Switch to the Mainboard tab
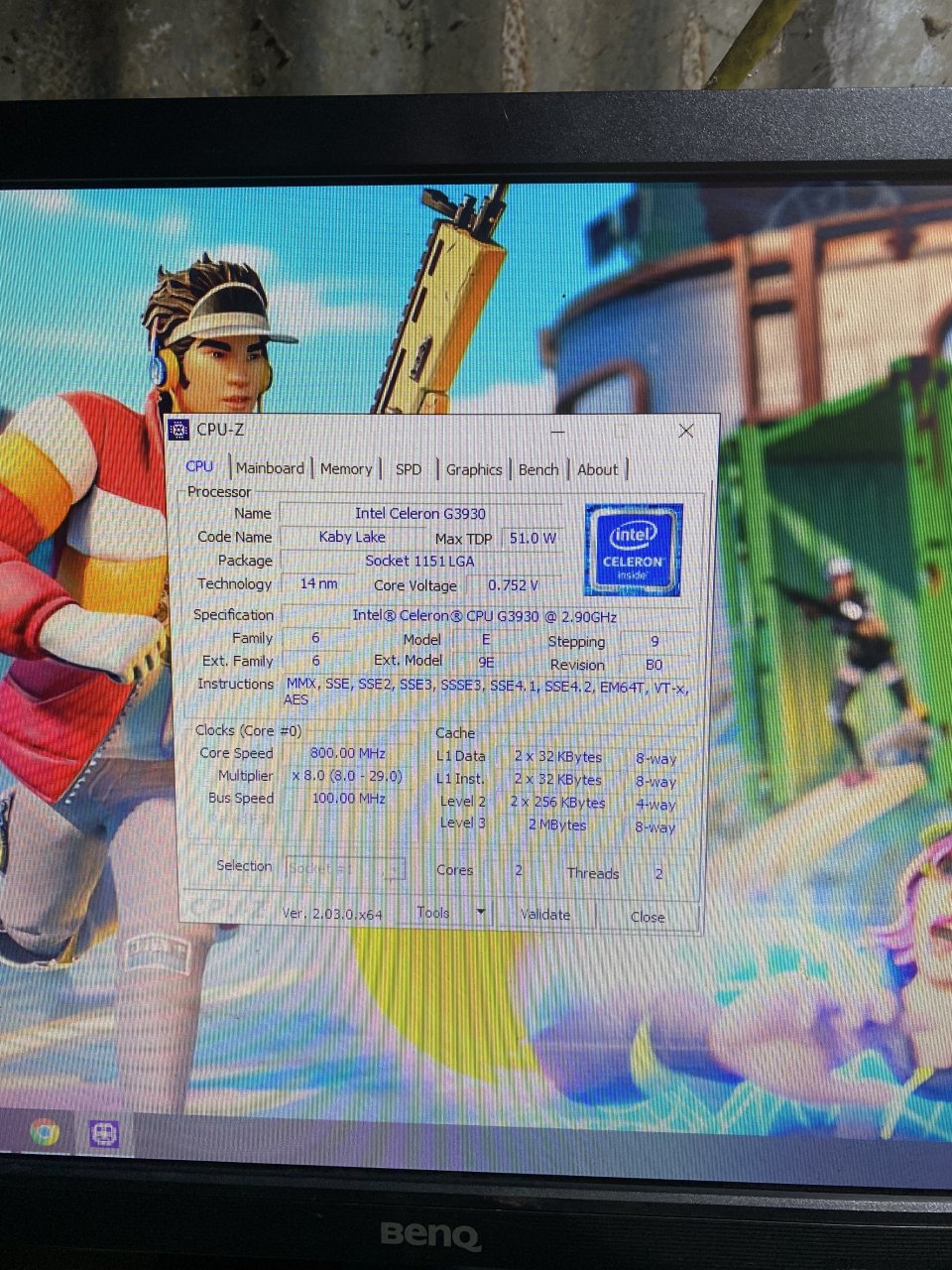The width and height of the screenshot is (952, 1270). (270, 467)
